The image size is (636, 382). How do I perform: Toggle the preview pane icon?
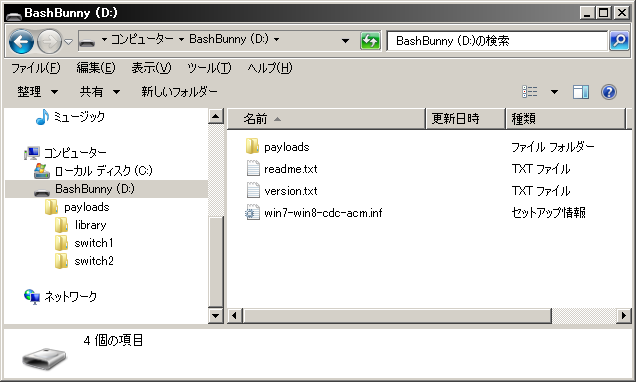pos(580,92)
